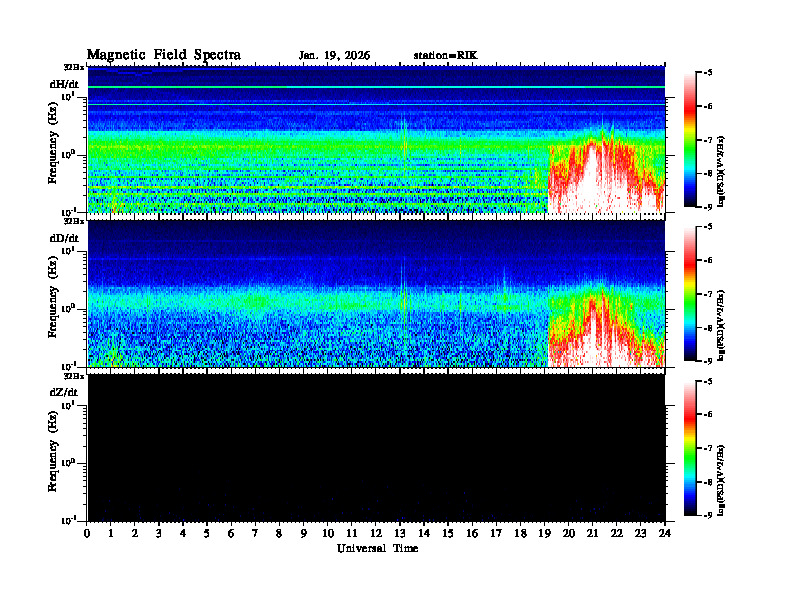Viewport: 792px width, 612px height.
Task: Click log(PSD) unit label beside dH/dt color bar
Action: point(721,171)
